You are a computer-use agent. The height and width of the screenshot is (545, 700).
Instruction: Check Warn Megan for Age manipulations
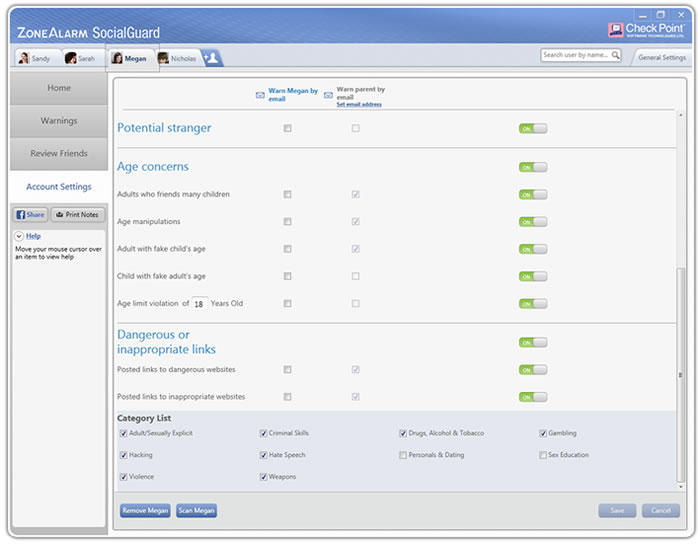288,222
